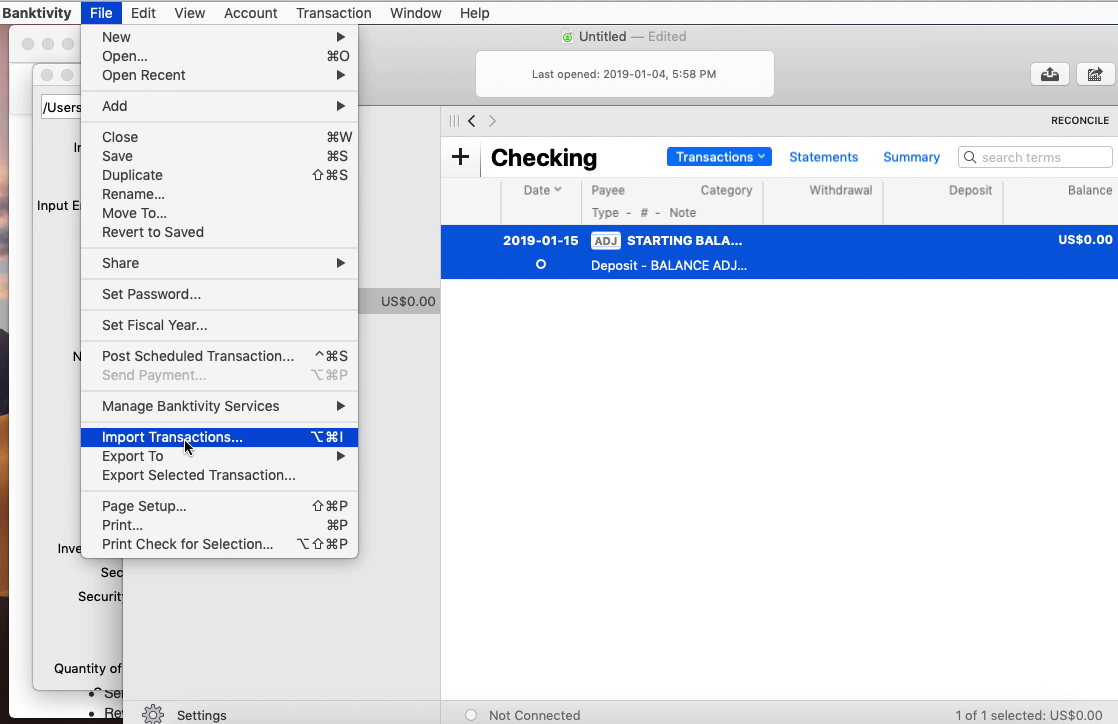Open the Help menu
The image size is (1118, 724).
[x=474, y=13]
